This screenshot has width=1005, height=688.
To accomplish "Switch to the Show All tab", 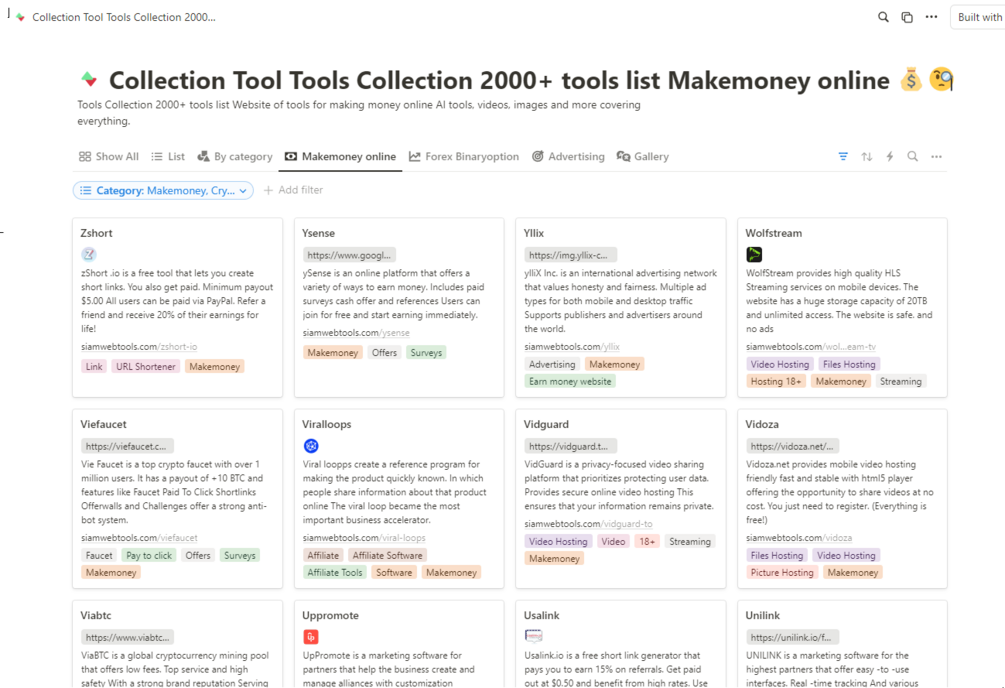I will [x=108, y=156].
